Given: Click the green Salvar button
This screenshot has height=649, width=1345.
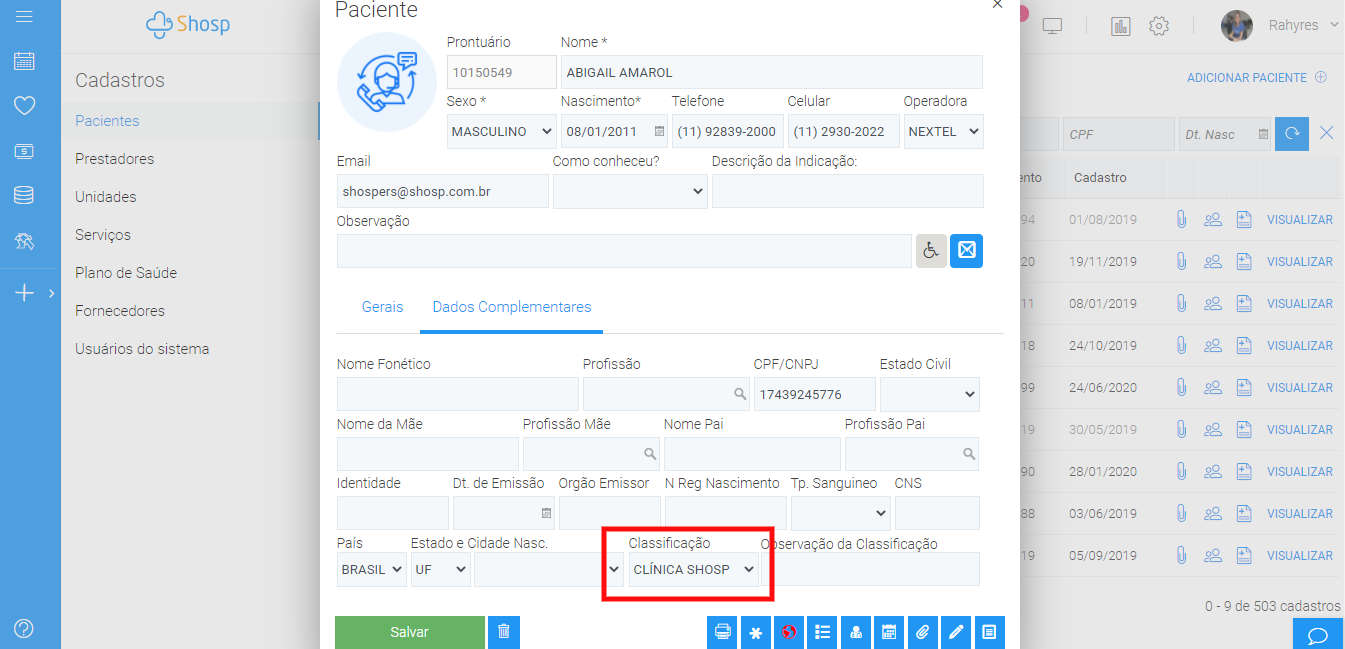Looking at the screenshot, I should pos(410,632).
